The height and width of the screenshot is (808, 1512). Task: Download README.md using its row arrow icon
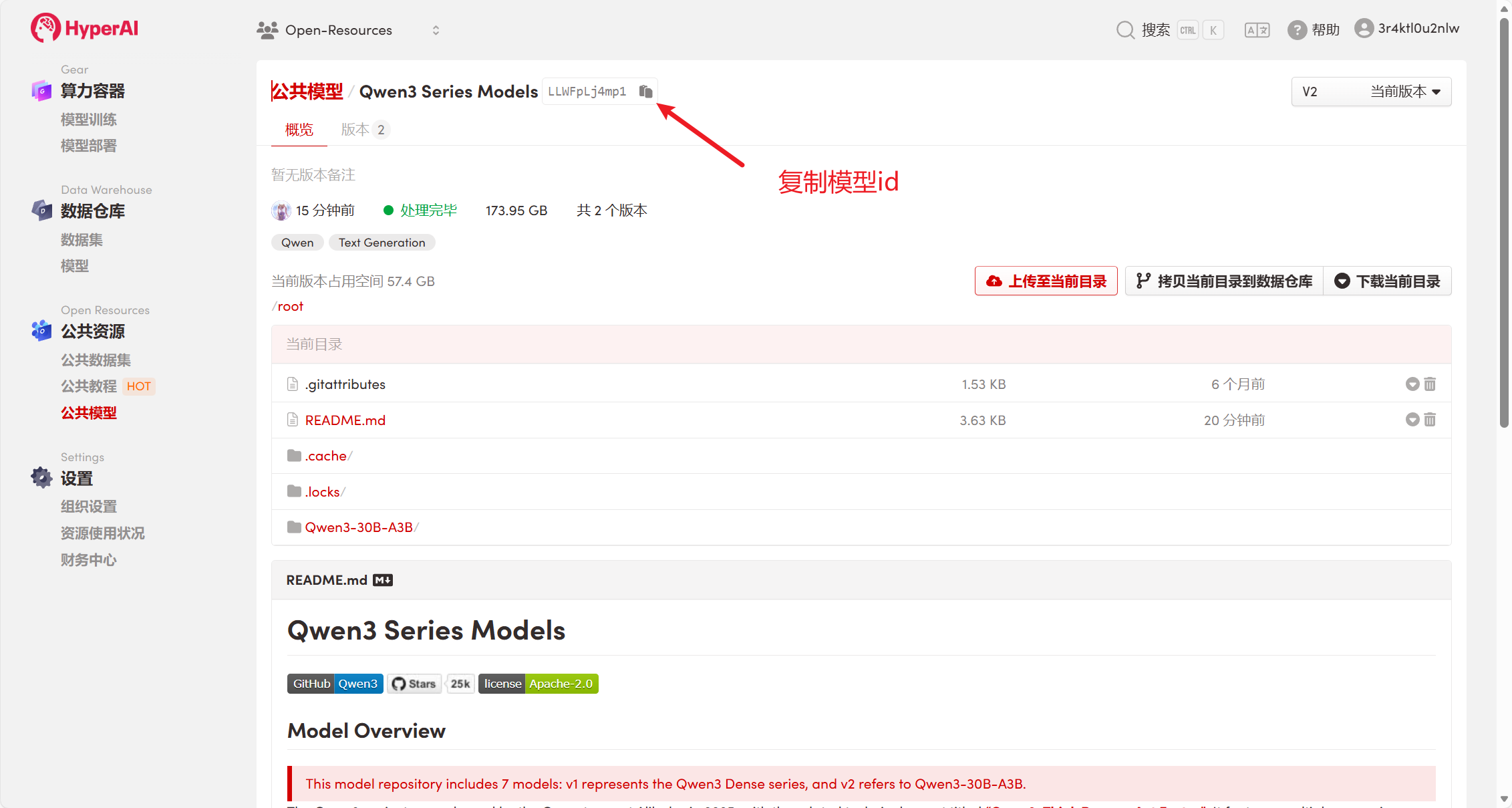coord(1412,420)
